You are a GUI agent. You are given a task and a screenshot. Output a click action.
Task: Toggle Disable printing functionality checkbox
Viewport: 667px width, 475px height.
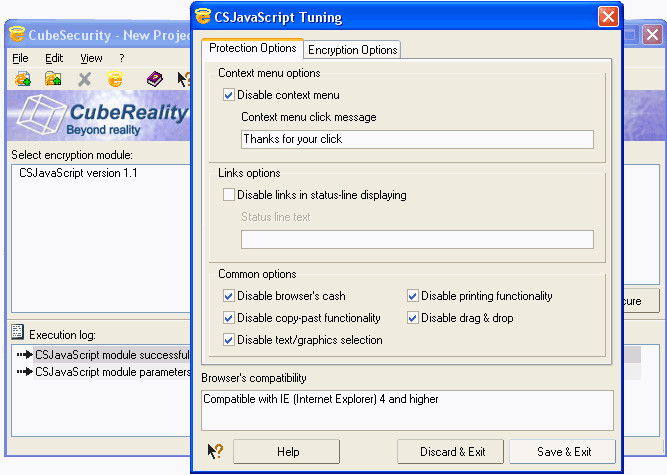click(x=413, y=296)
